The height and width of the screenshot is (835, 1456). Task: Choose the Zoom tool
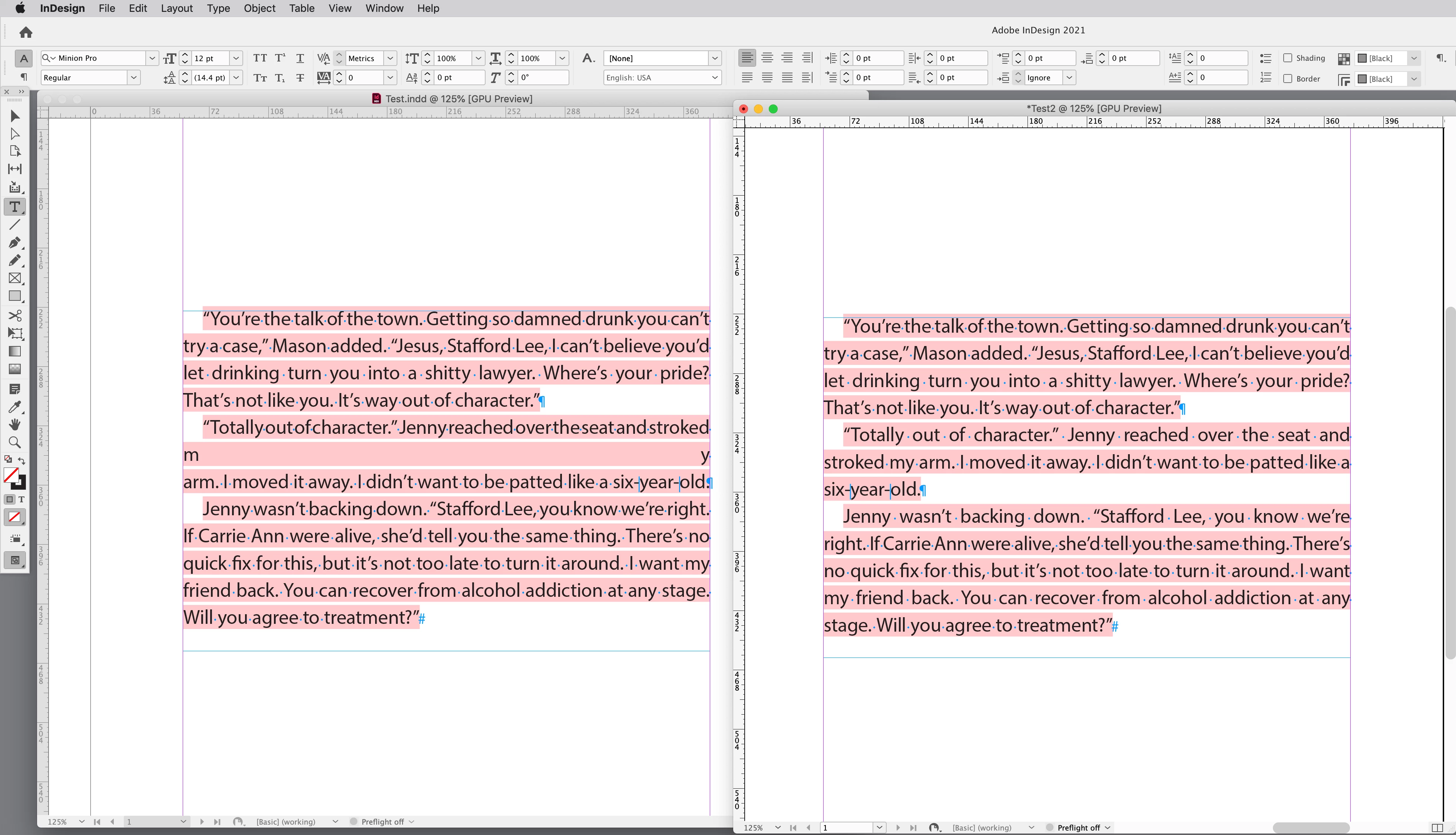pyautogui.click(x=15, y=442)
